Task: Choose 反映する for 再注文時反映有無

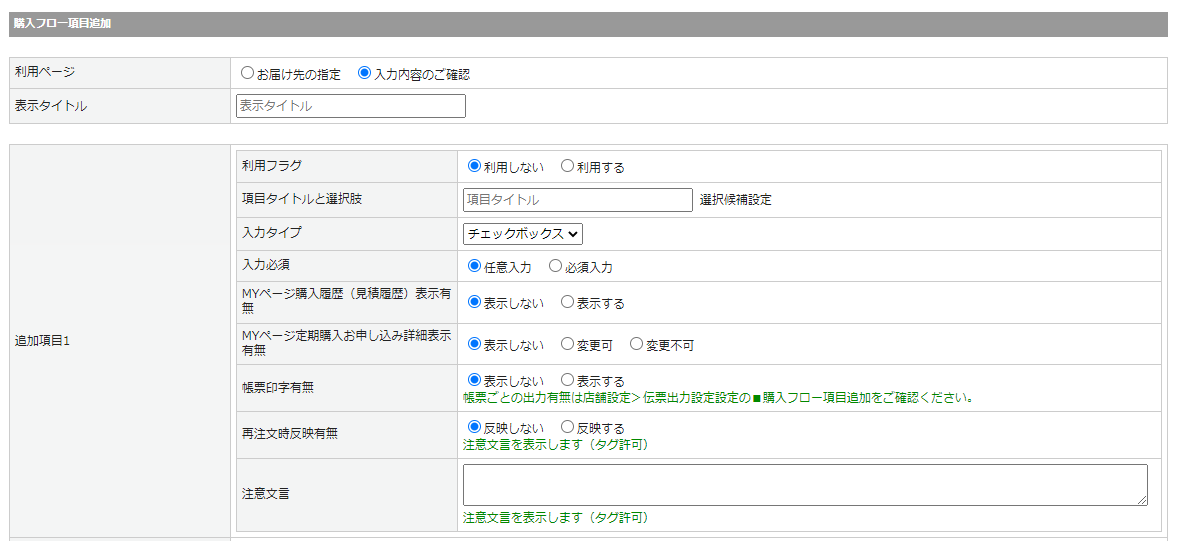Action: 567,427
